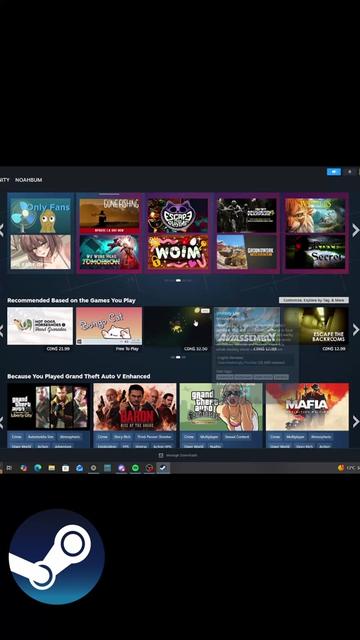Click the CDN$ 21.99 price label

coord(58,349)
